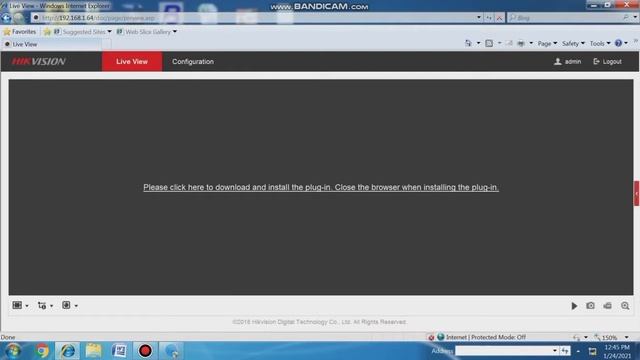Click Logout in the header

tap(607, 62)
